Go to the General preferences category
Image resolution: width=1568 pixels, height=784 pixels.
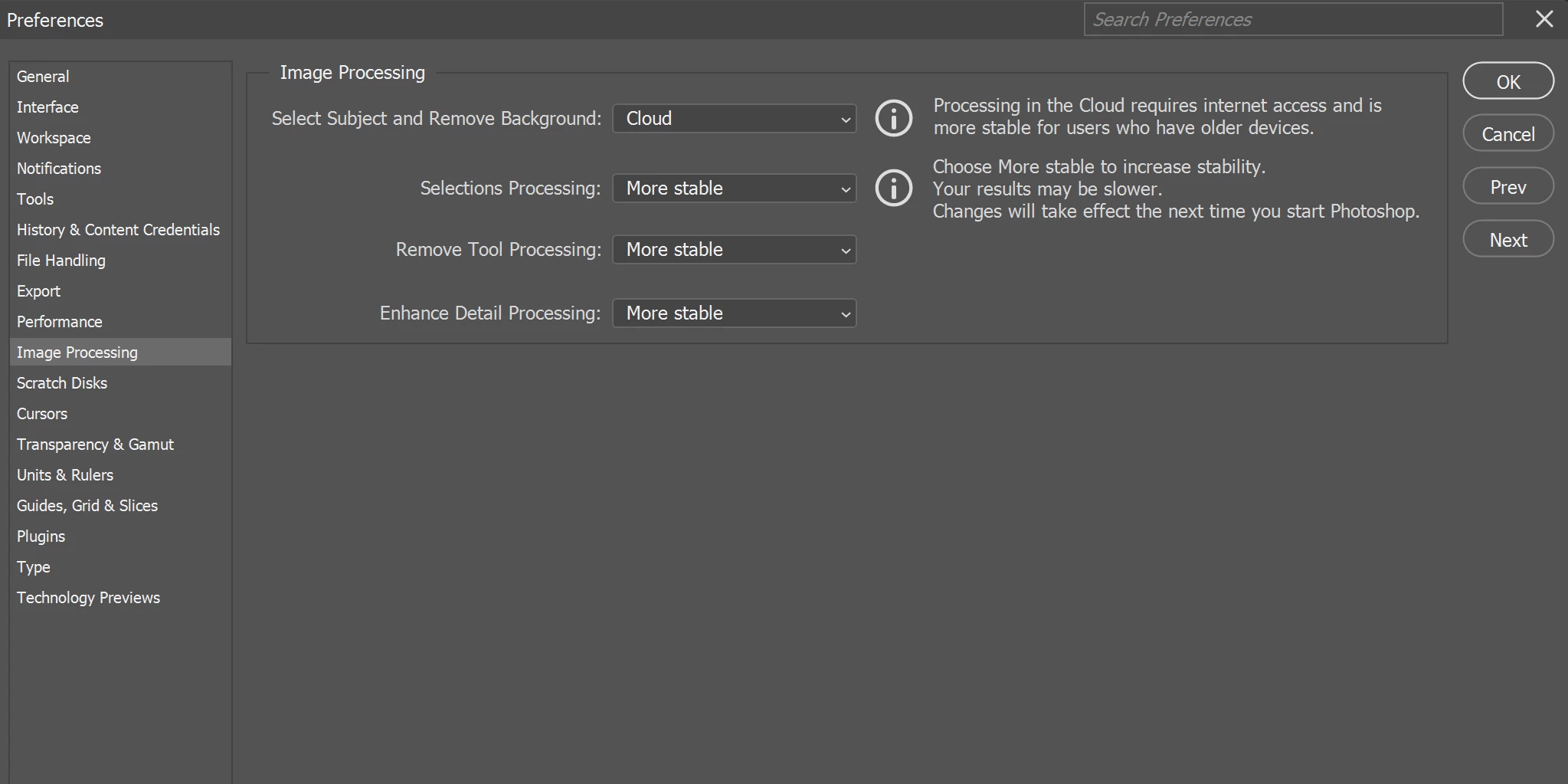(x=120, y=77)
